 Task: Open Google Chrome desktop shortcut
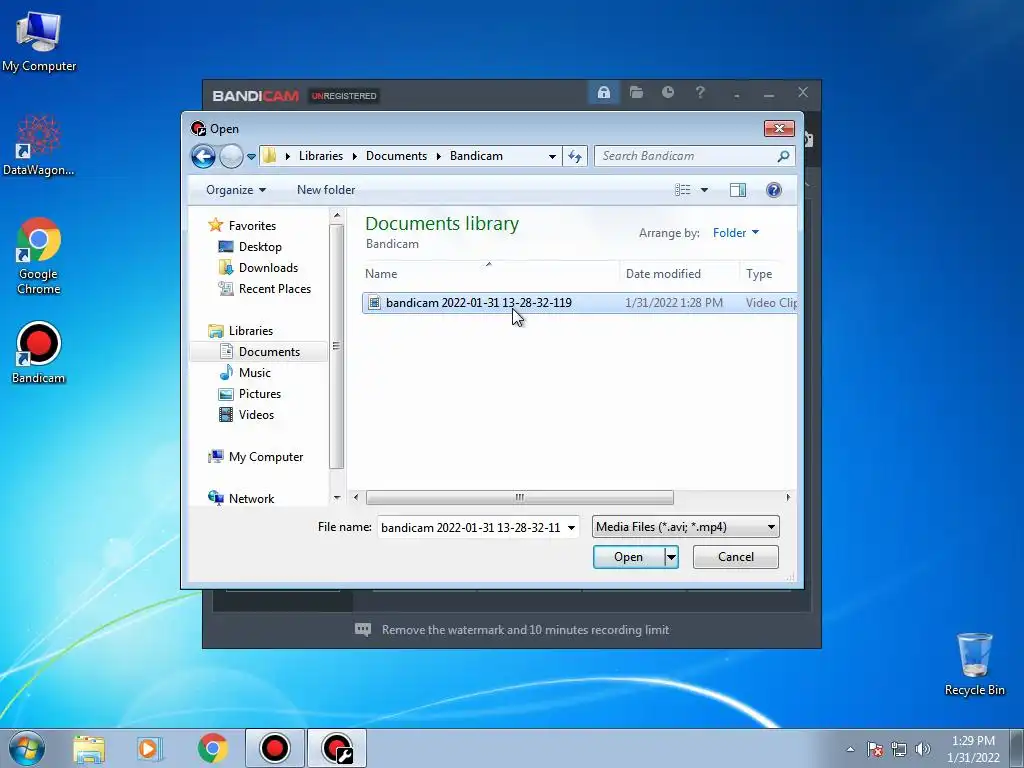pyautogui.click(x=39, y=256)
